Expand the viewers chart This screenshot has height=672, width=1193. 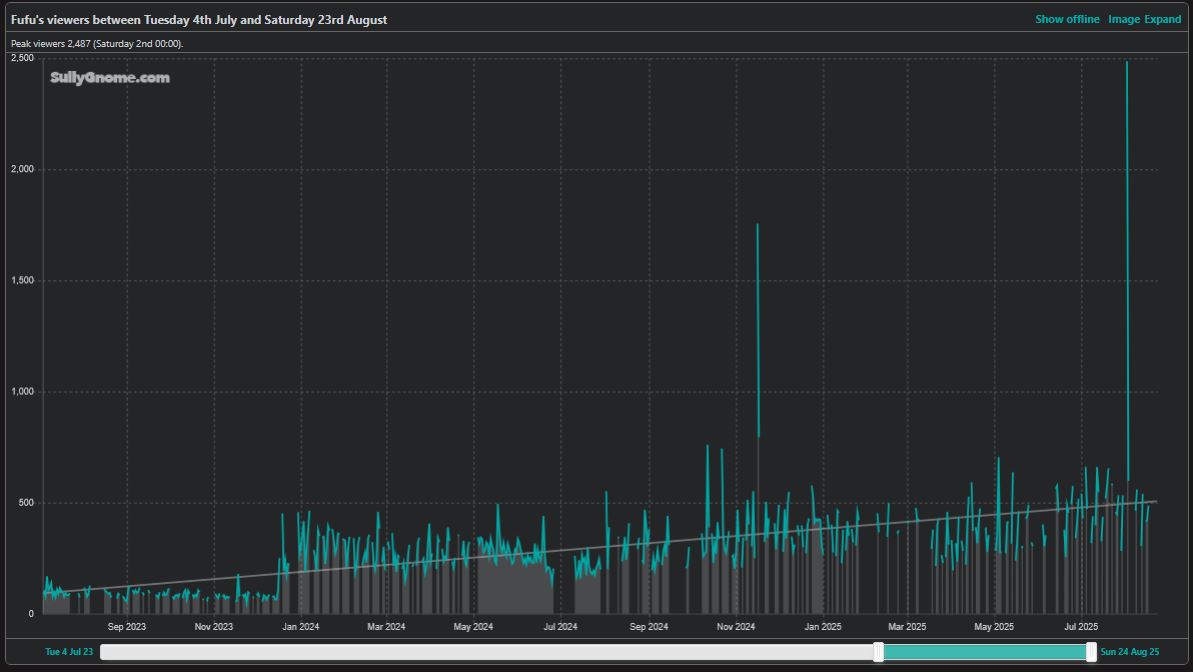[1162, 19]
